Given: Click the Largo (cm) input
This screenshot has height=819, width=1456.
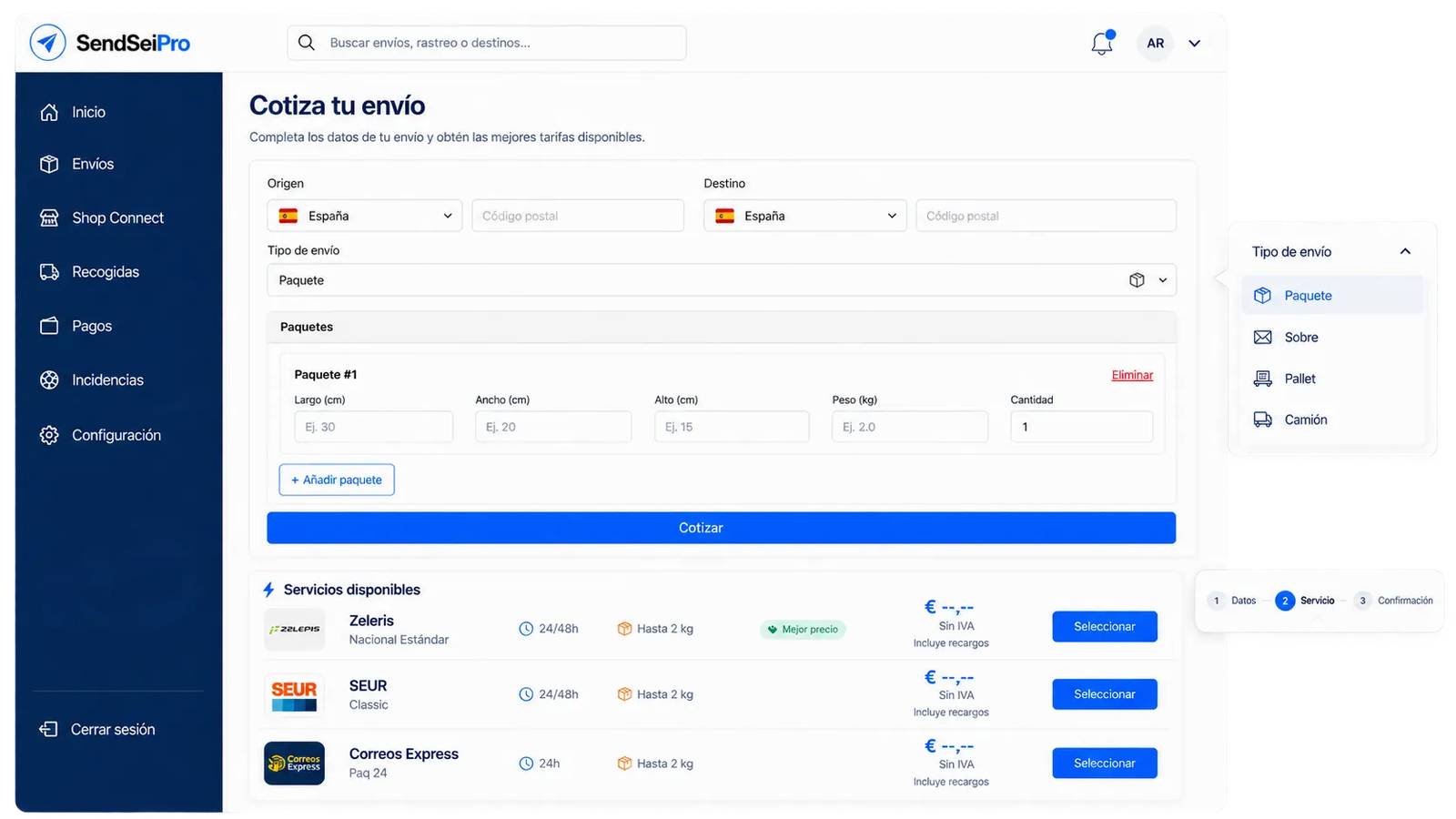Looking at the screenshot, I should [x=373, y=427].
